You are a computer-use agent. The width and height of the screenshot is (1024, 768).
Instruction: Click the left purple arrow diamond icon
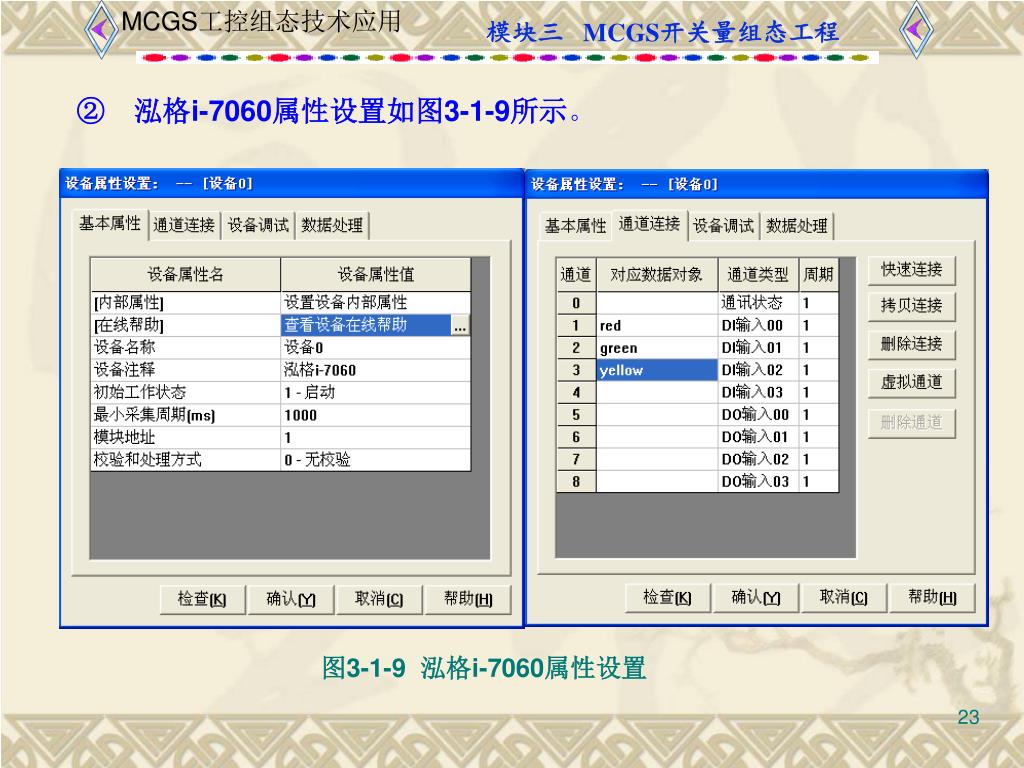101,29
